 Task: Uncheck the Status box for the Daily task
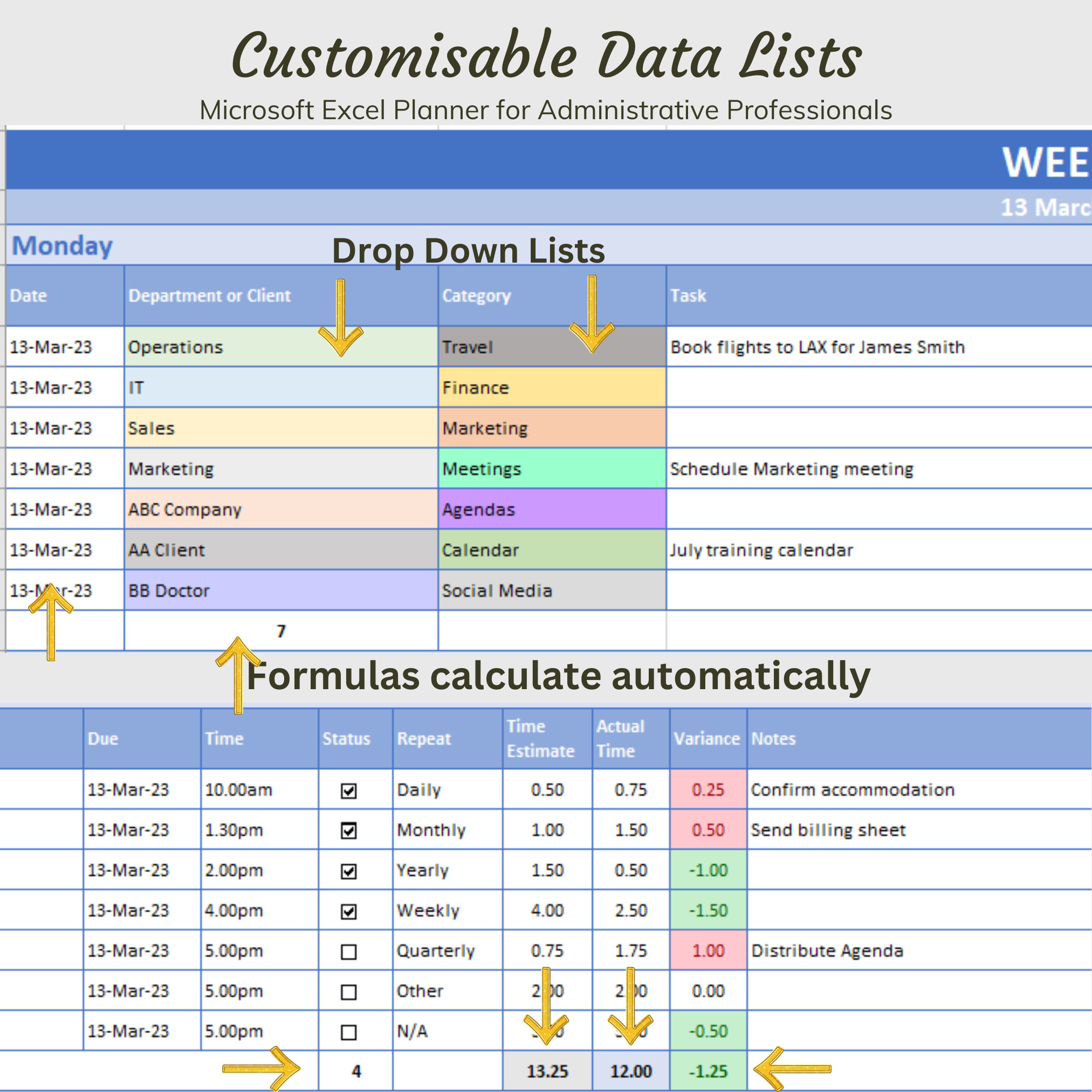pos(349,789)
